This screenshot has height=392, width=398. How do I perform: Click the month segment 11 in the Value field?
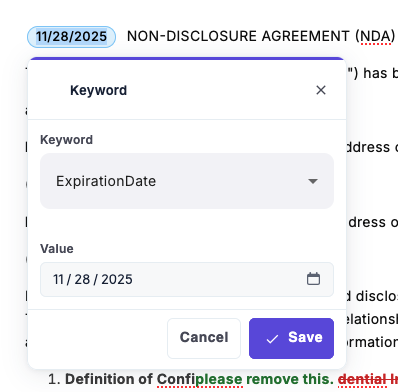coord(58,279)
